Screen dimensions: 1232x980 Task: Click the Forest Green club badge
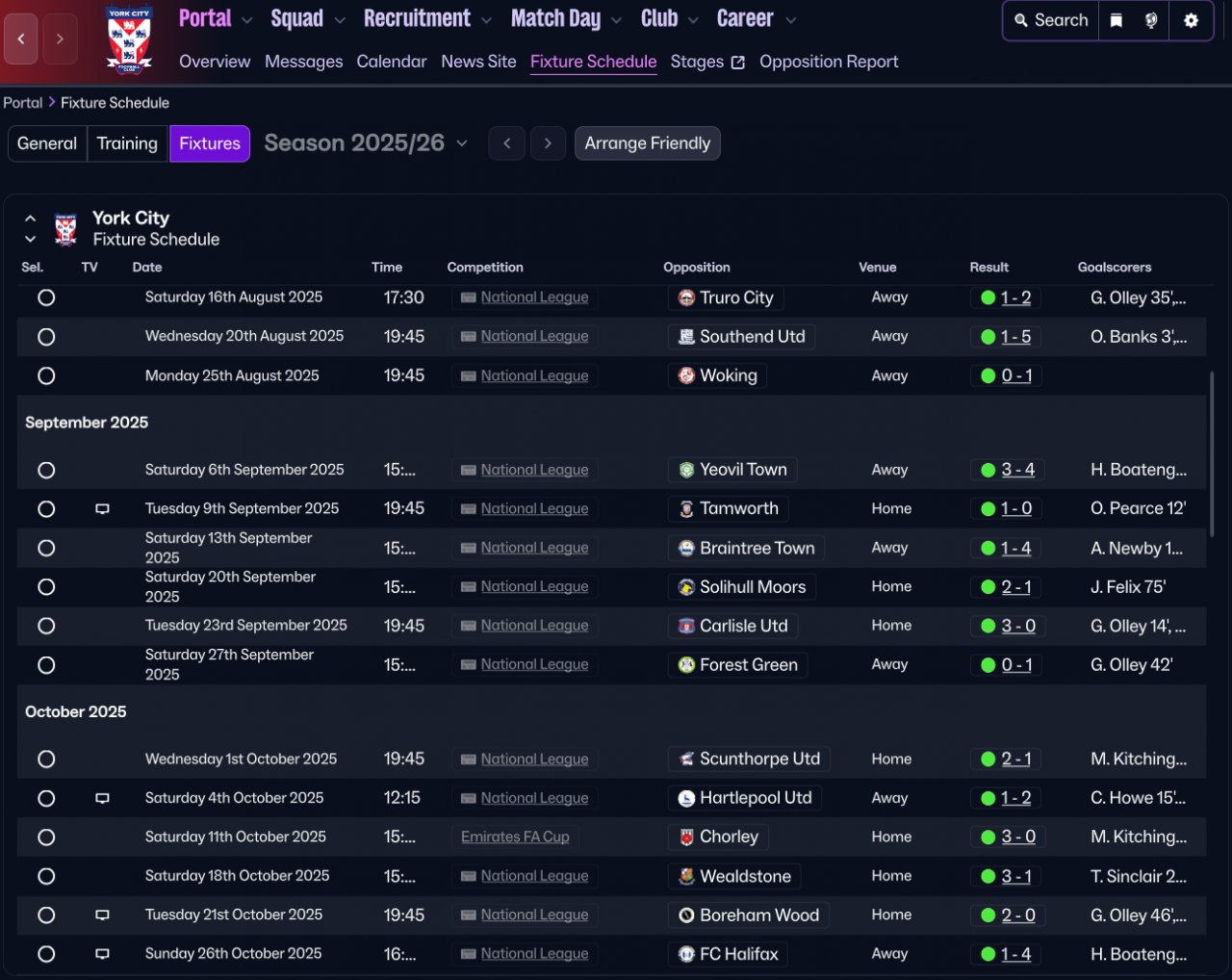tap(686, 665)
